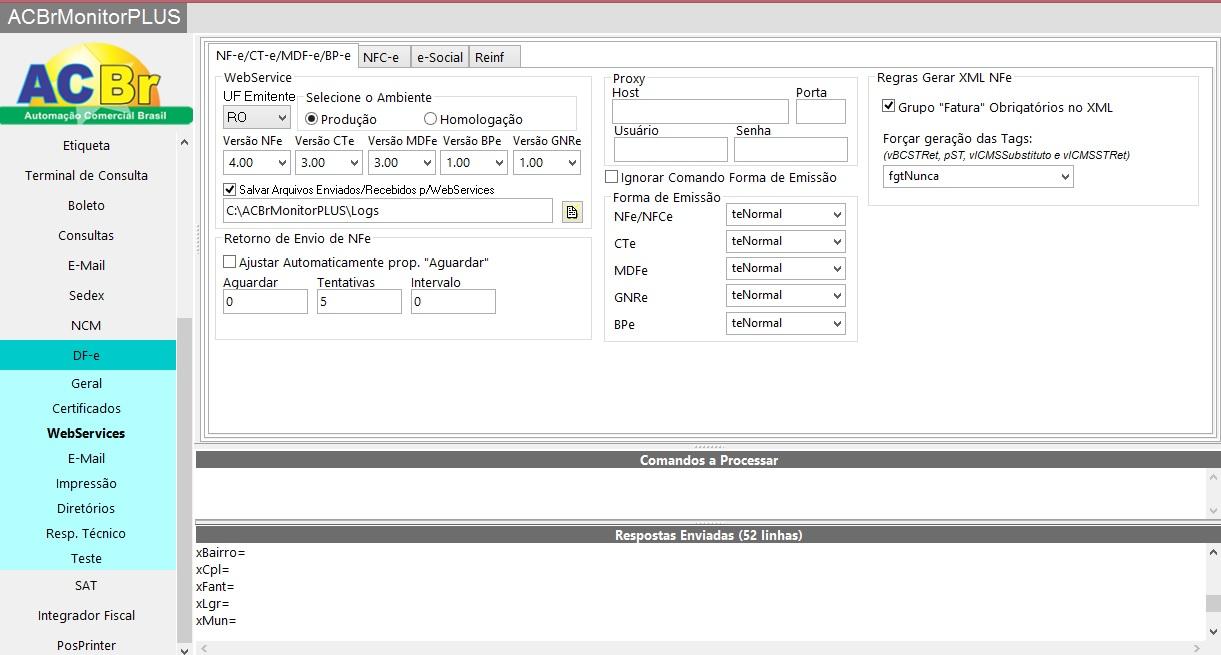Select the DF-e sidebar section
1221x655 pixels.
87,355
